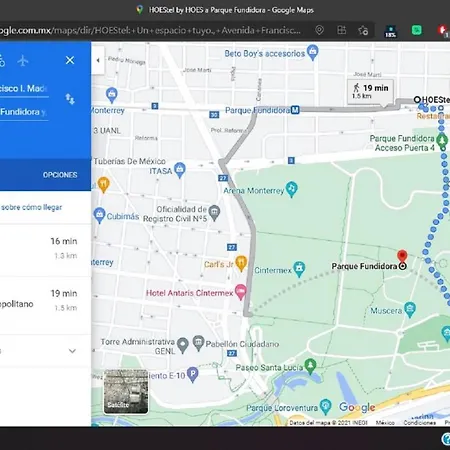Click México link in map footer
The height and width of the screenshot is (450, 450).
pyautogui.click(x=385, y=423)
